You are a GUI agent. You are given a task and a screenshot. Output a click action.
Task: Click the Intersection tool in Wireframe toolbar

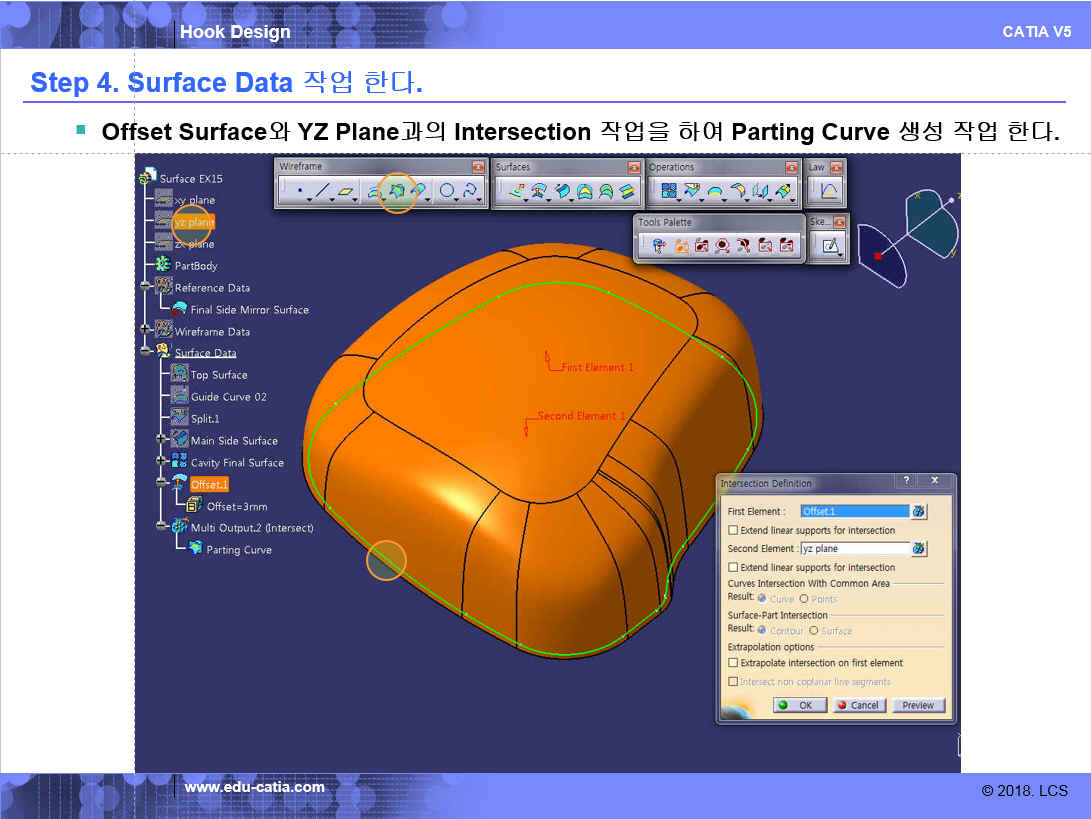click(397, 190)
